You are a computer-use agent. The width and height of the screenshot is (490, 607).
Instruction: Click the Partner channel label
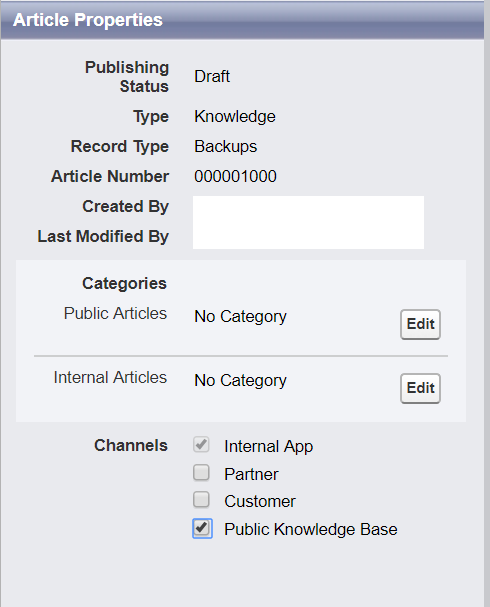(251, 475)
